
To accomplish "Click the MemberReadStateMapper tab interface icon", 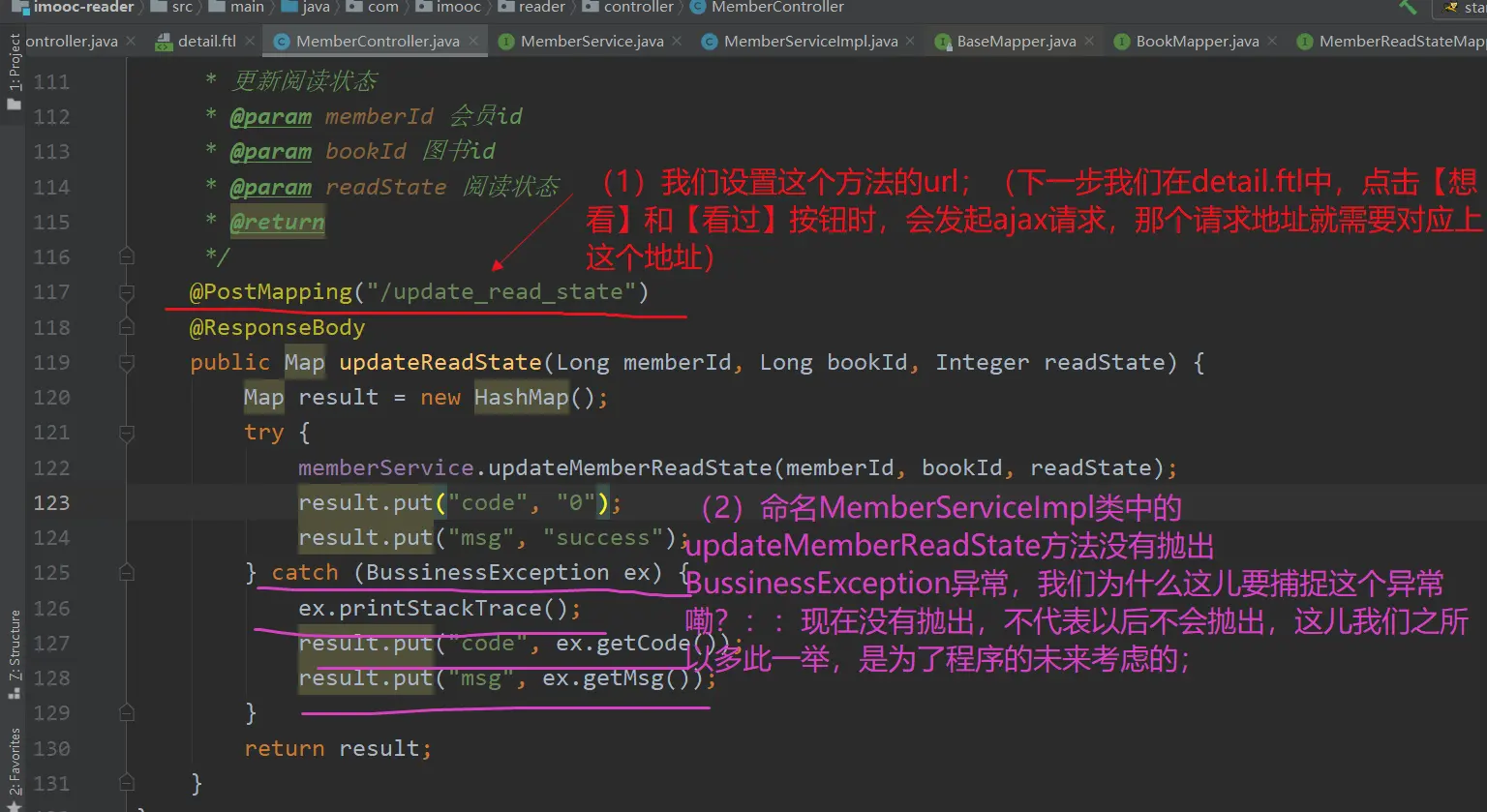I will (x=1305, y=42).
